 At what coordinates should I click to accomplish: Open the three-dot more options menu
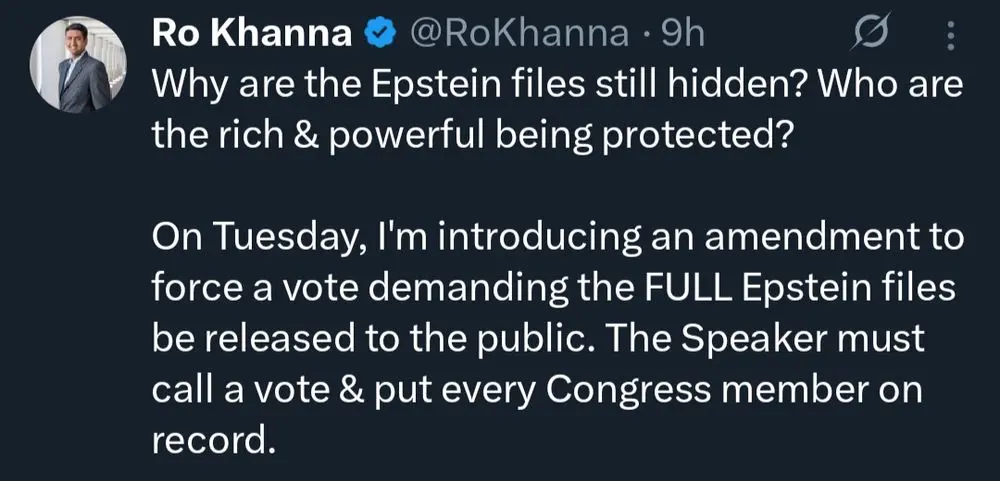tap(949, 36)
